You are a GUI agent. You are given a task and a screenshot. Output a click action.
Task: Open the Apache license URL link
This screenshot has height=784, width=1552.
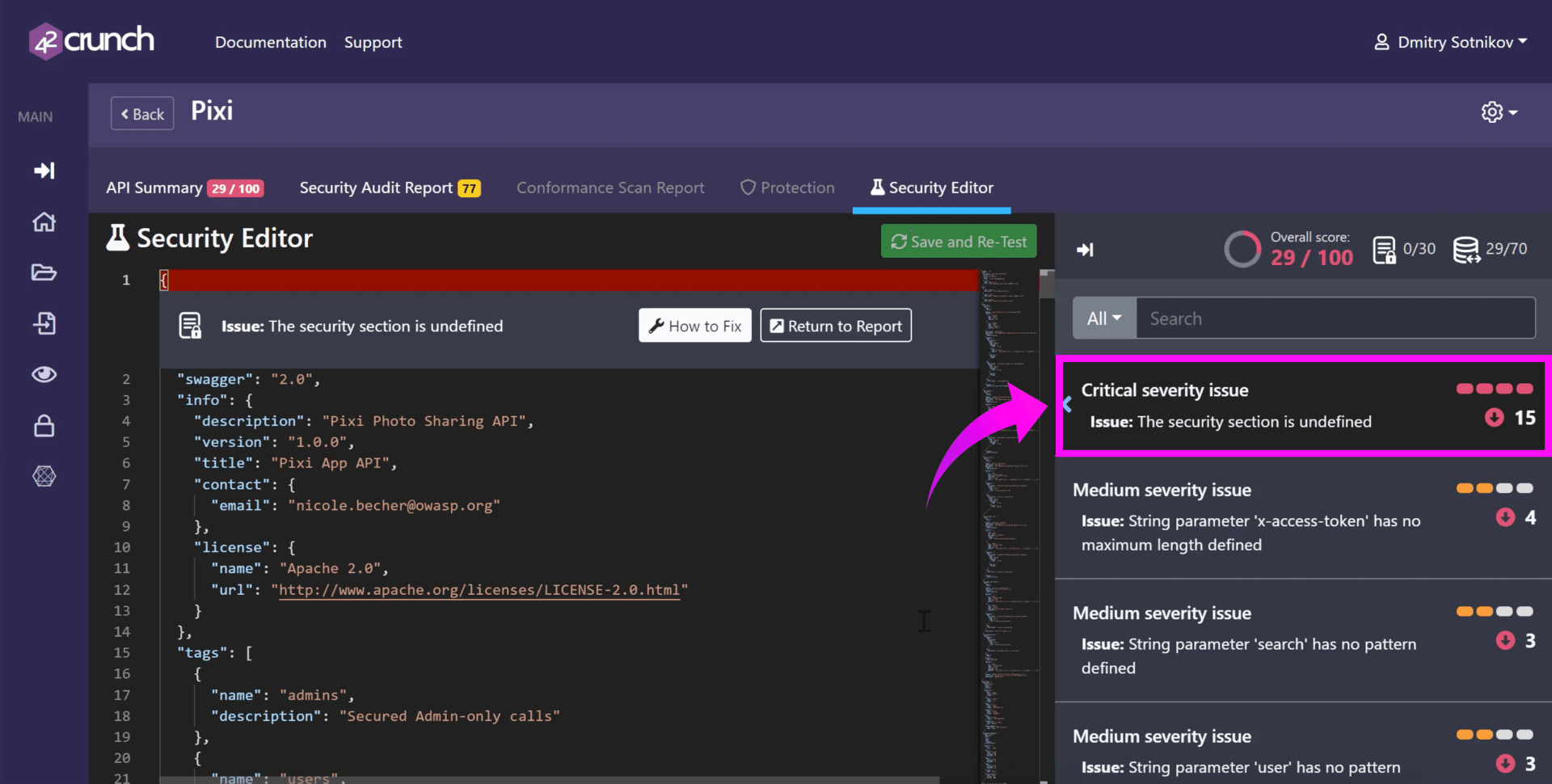[479, 590]
